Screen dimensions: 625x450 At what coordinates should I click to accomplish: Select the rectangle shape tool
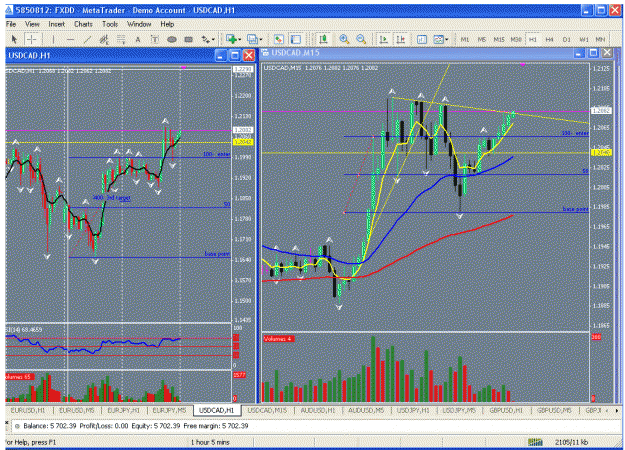[189, 39]
